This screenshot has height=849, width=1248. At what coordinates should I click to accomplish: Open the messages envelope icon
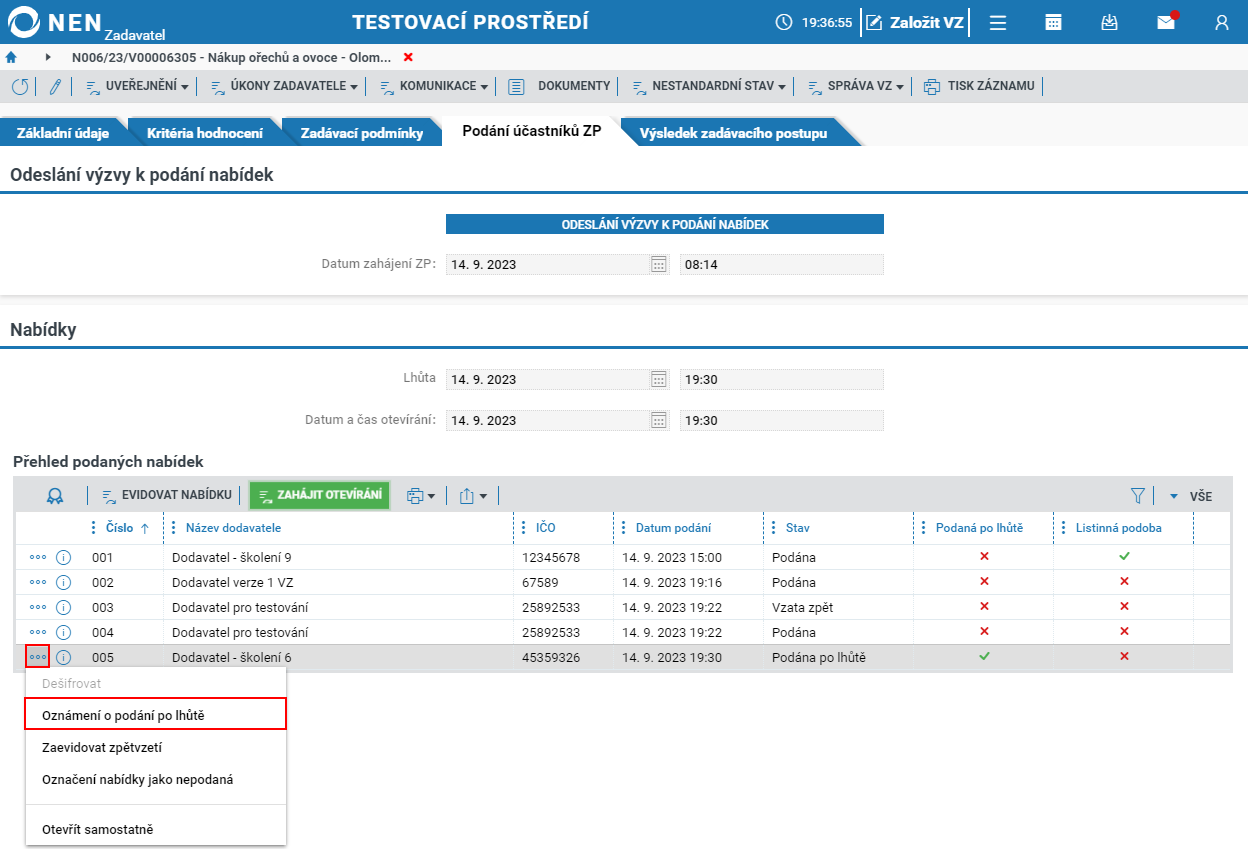coord(1166,22)
